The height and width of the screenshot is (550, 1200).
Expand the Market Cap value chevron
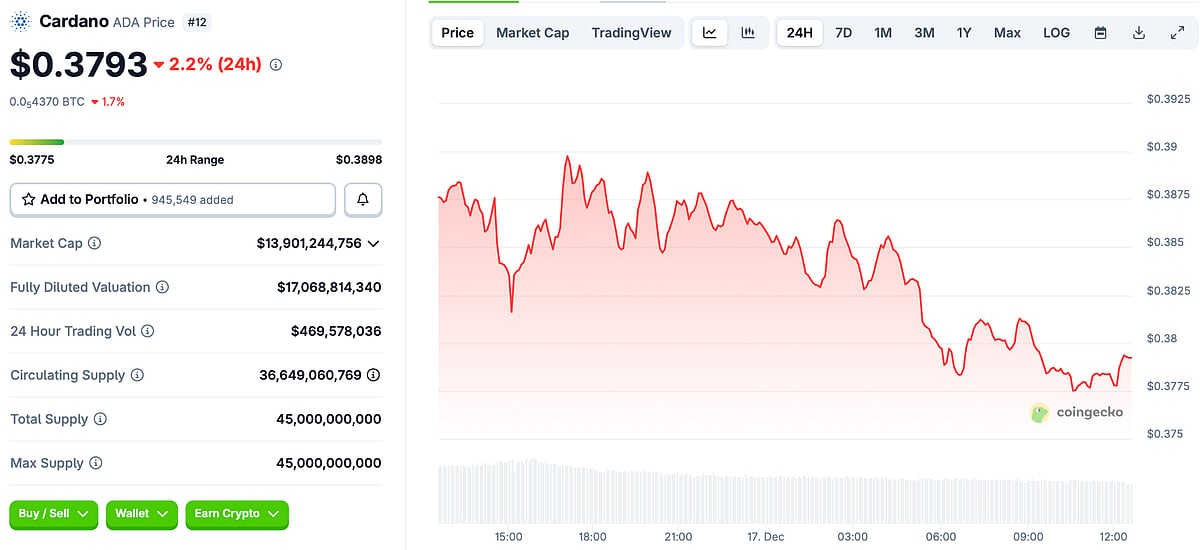pyautogui.click(x=373, y=243)
